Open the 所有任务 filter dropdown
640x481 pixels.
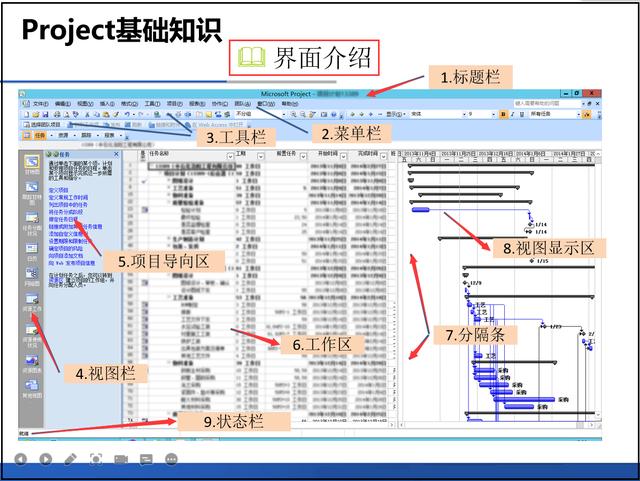point(578,114)
